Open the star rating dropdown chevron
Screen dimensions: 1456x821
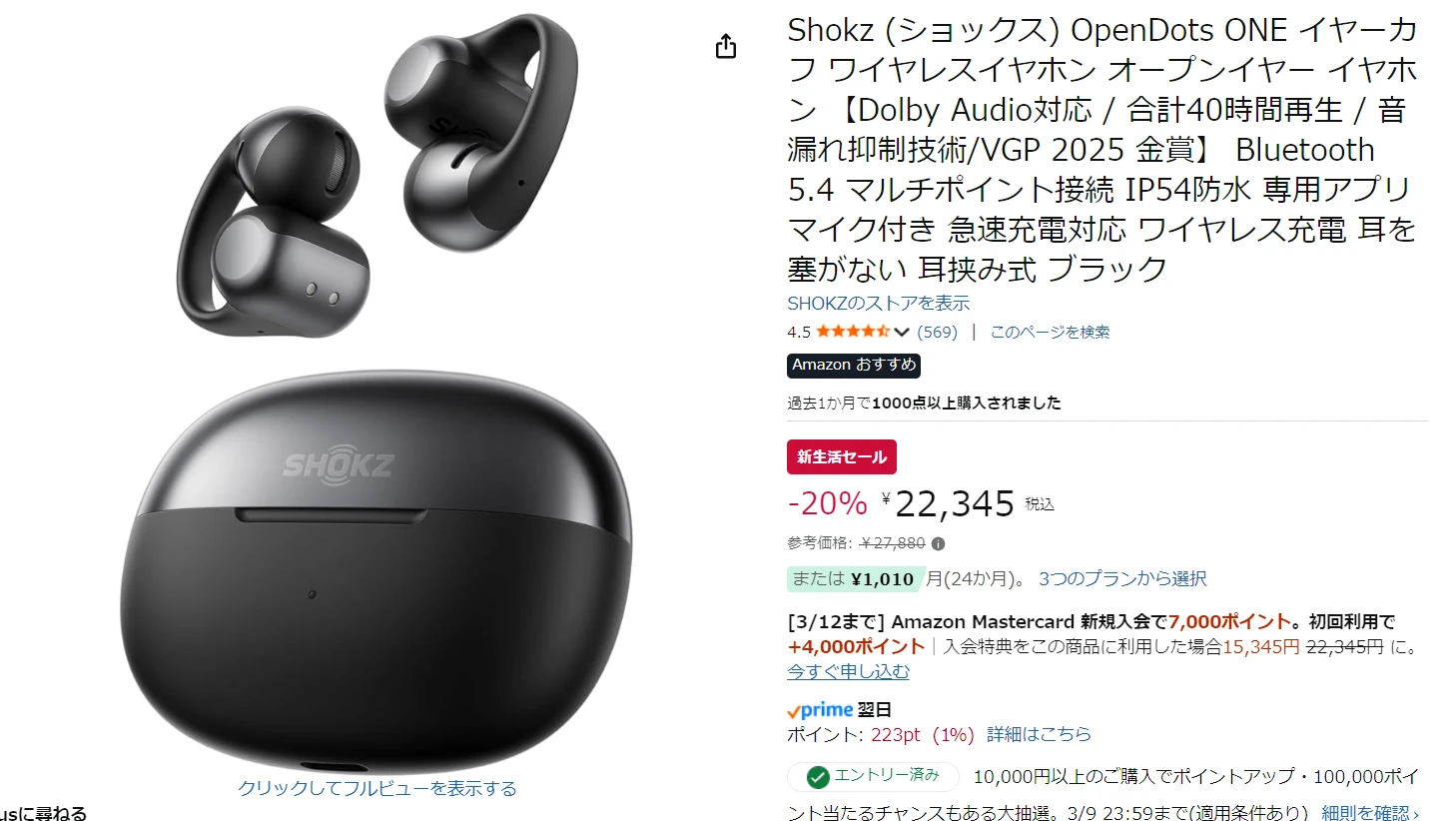click(902, 333)
